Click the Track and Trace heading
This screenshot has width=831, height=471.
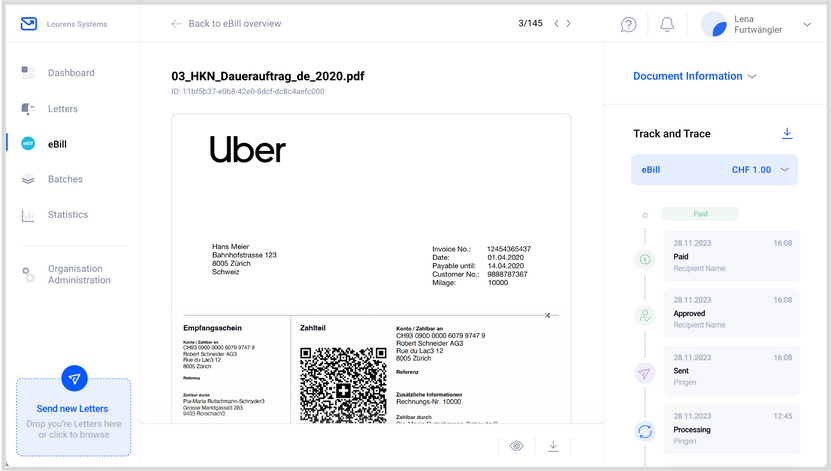pyautogui.click(x=671, y=134)
